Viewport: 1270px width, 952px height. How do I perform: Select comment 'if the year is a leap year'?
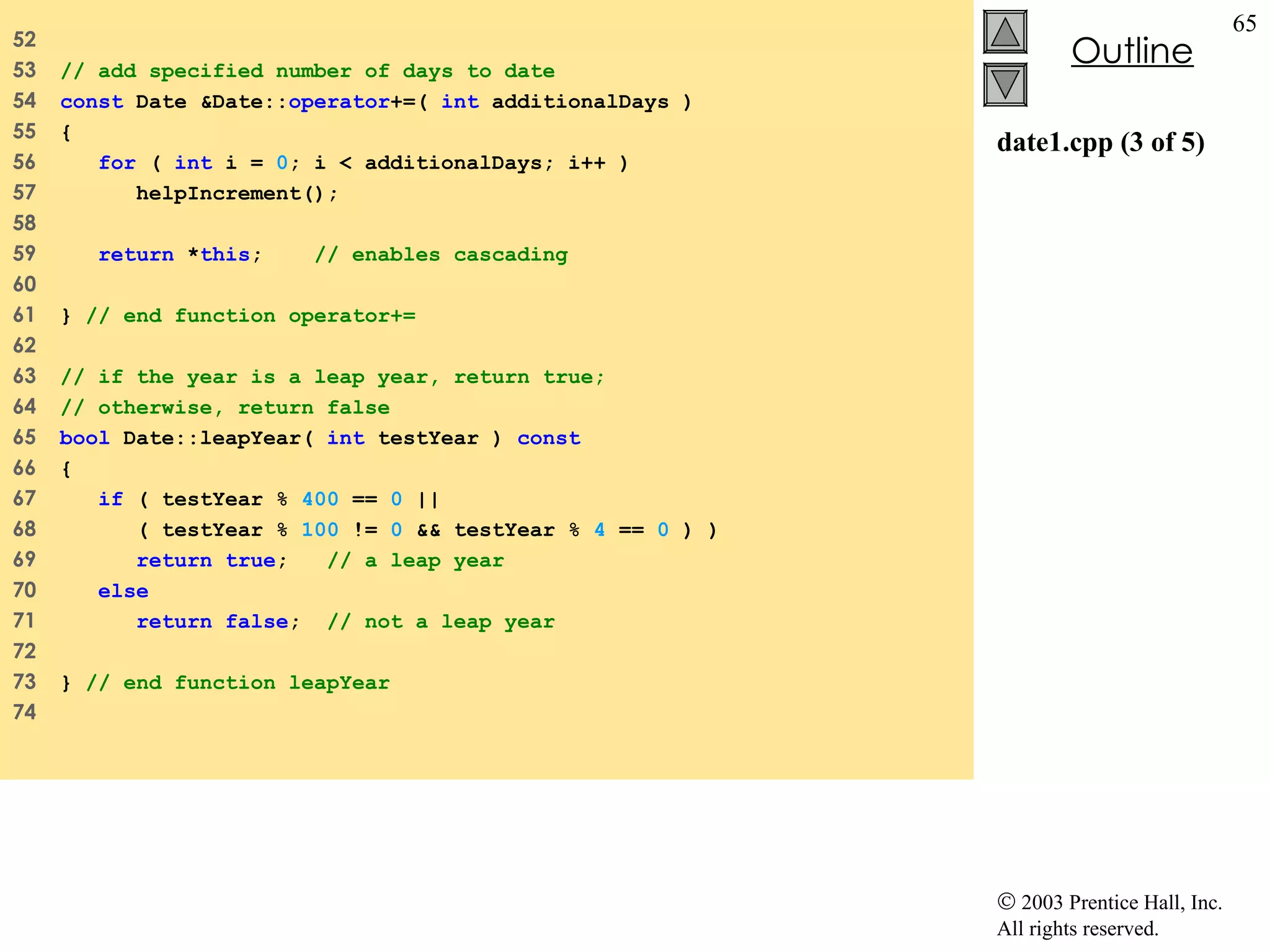click(x=332, y=377)
